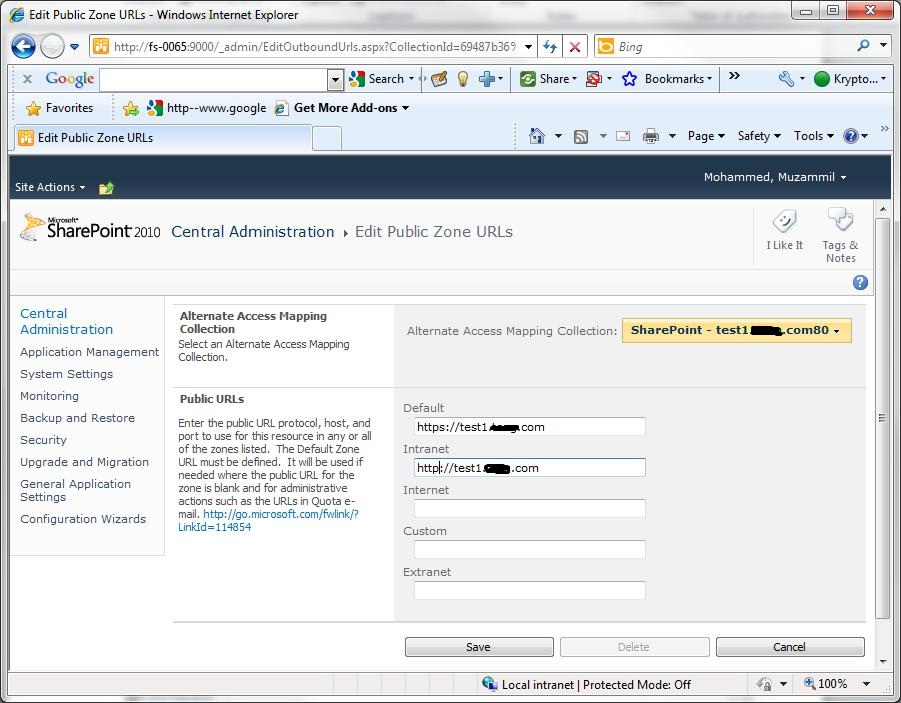Open the http--www.google favorite link

(207, 108)
